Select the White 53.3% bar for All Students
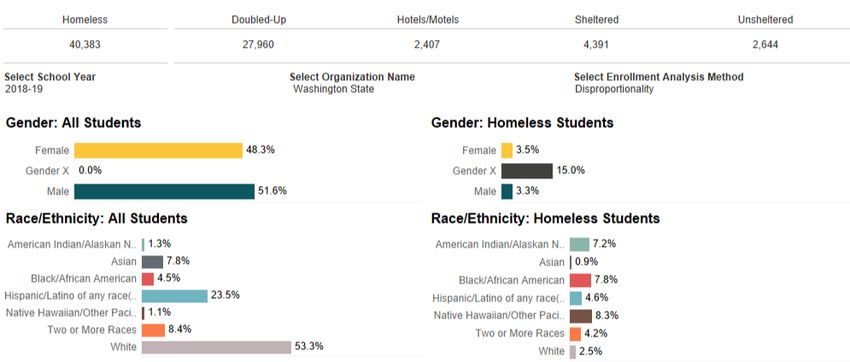Viewport: 850px width, 362px height. (217, 347)
